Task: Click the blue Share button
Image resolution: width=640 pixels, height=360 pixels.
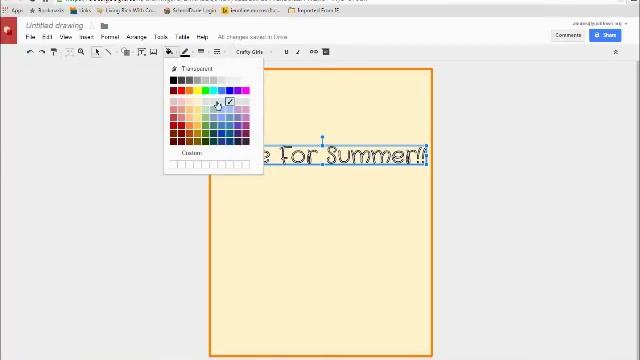Action: point(605,36)
